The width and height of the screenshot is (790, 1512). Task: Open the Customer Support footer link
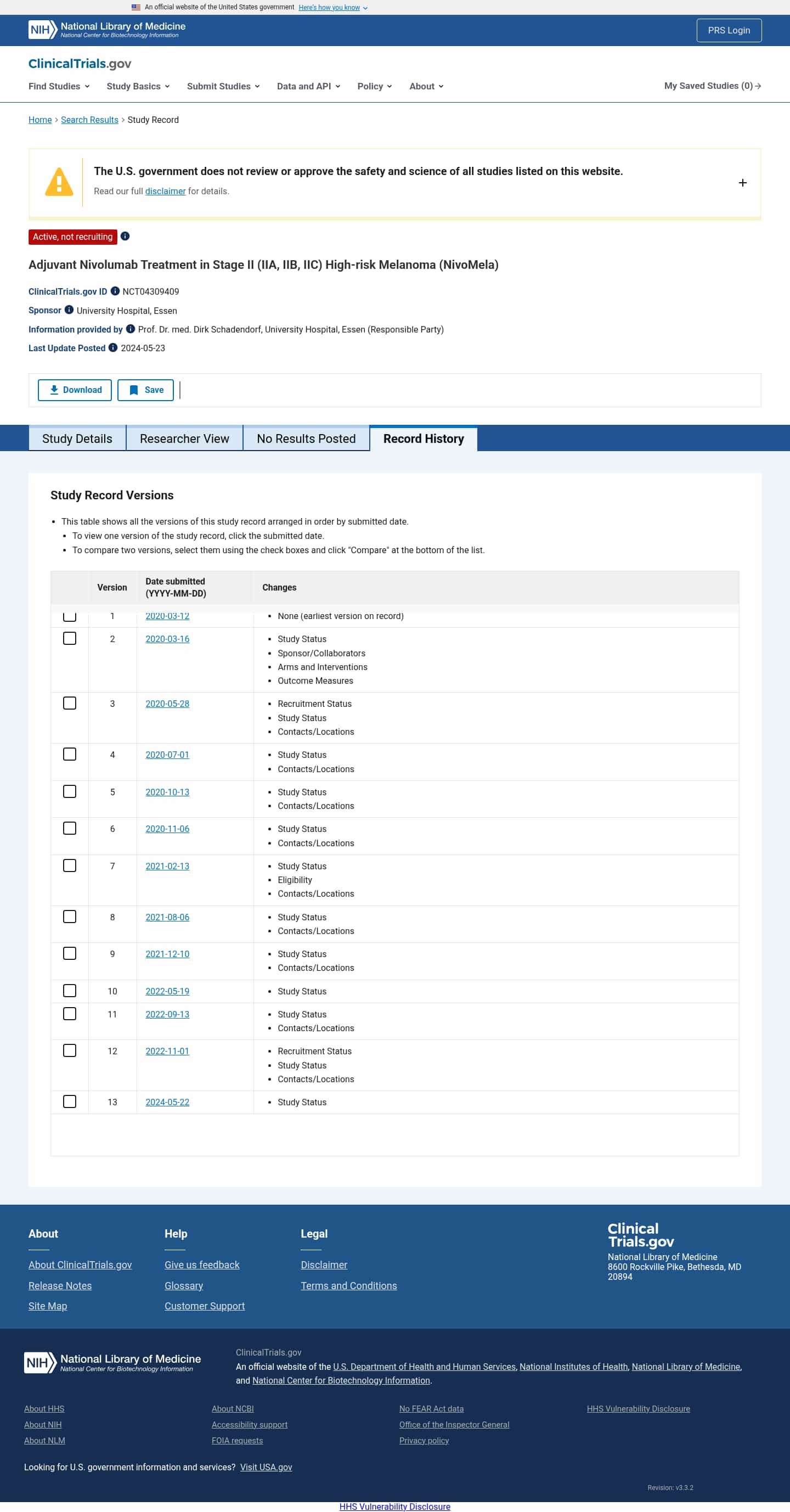(204, 1306)
